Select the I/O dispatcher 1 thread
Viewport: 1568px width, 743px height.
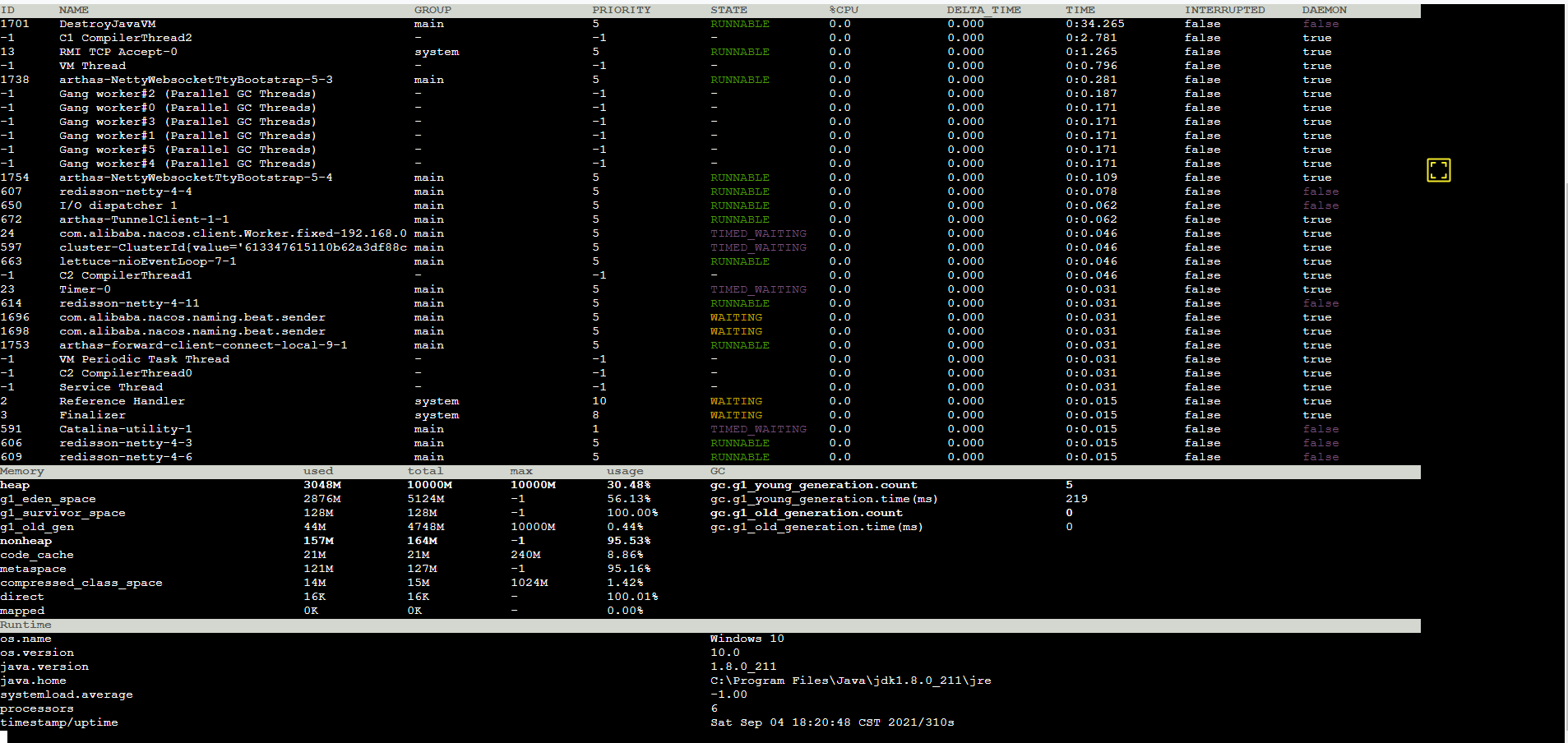click(118, 205)
